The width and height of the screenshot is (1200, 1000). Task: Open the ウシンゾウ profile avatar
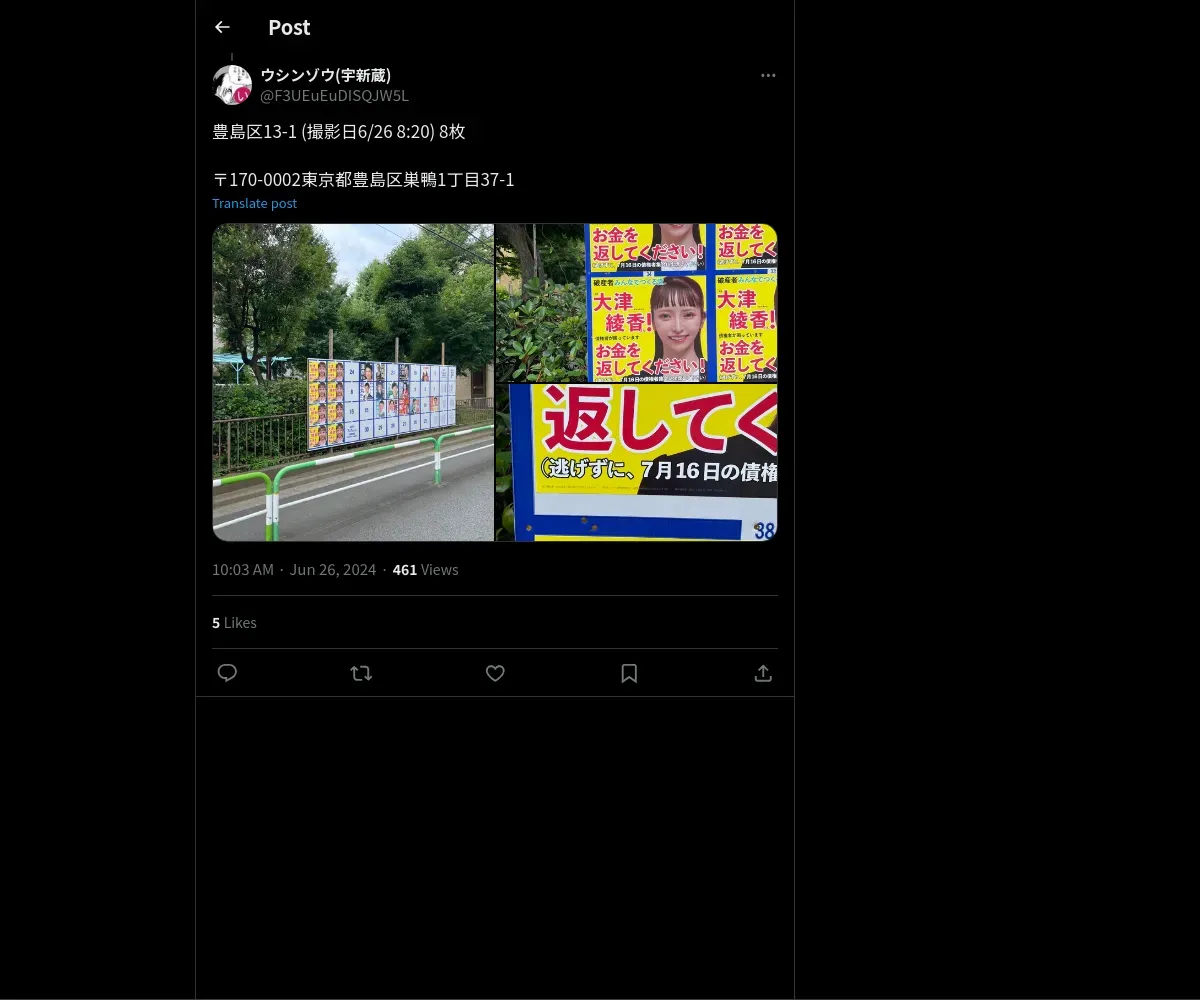click(232, 85)
